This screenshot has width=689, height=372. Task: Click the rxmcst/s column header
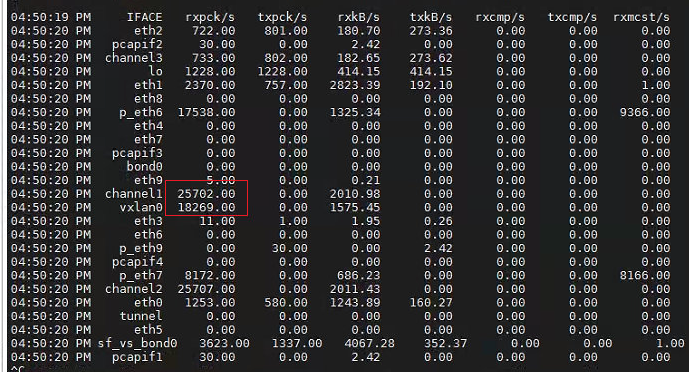641,17
